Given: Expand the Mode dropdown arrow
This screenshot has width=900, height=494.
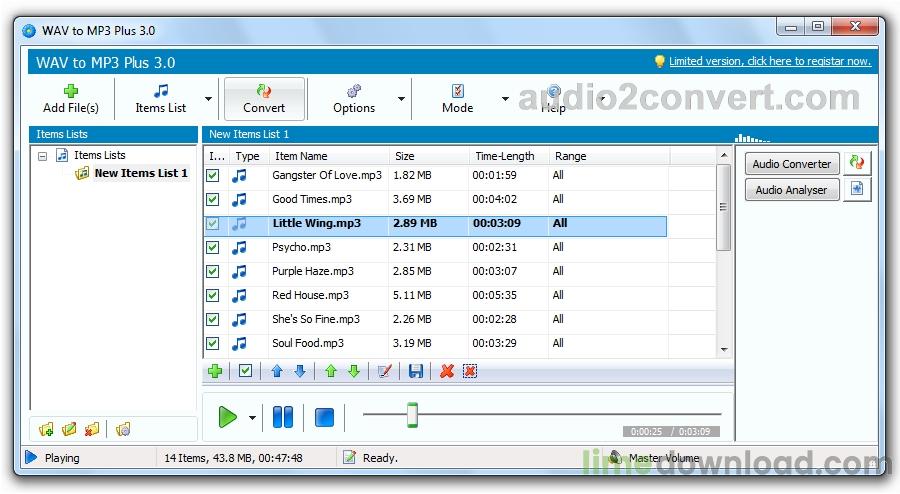Looking at the screenshot, I should click(x=505, y=99).
